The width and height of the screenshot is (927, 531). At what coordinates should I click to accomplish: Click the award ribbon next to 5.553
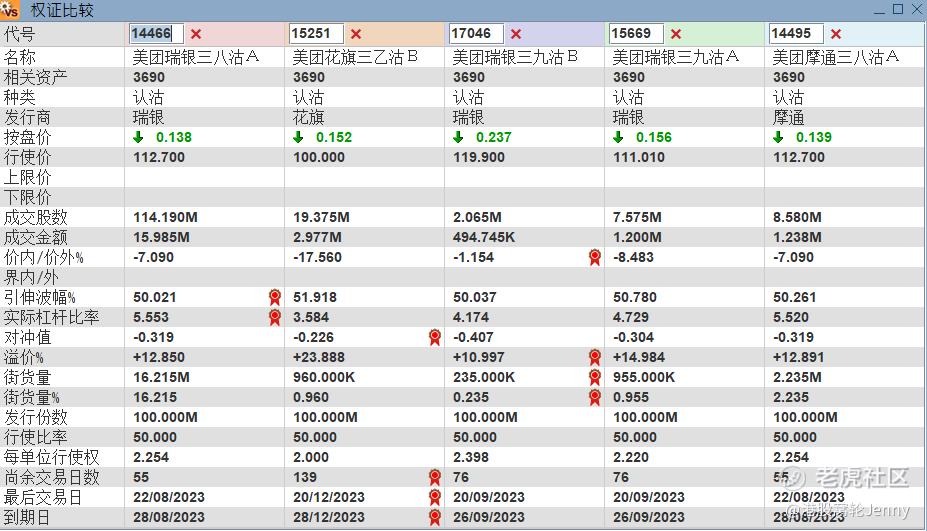[275, 317]
